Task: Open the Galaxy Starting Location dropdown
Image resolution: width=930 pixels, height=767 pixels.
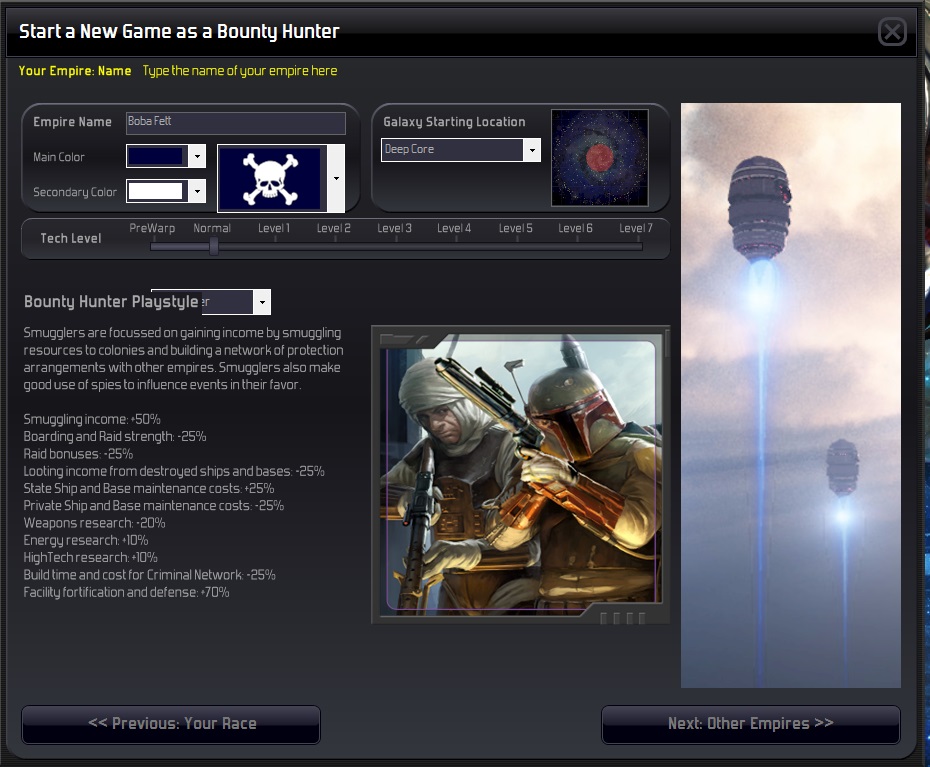Action: point(532,150)
